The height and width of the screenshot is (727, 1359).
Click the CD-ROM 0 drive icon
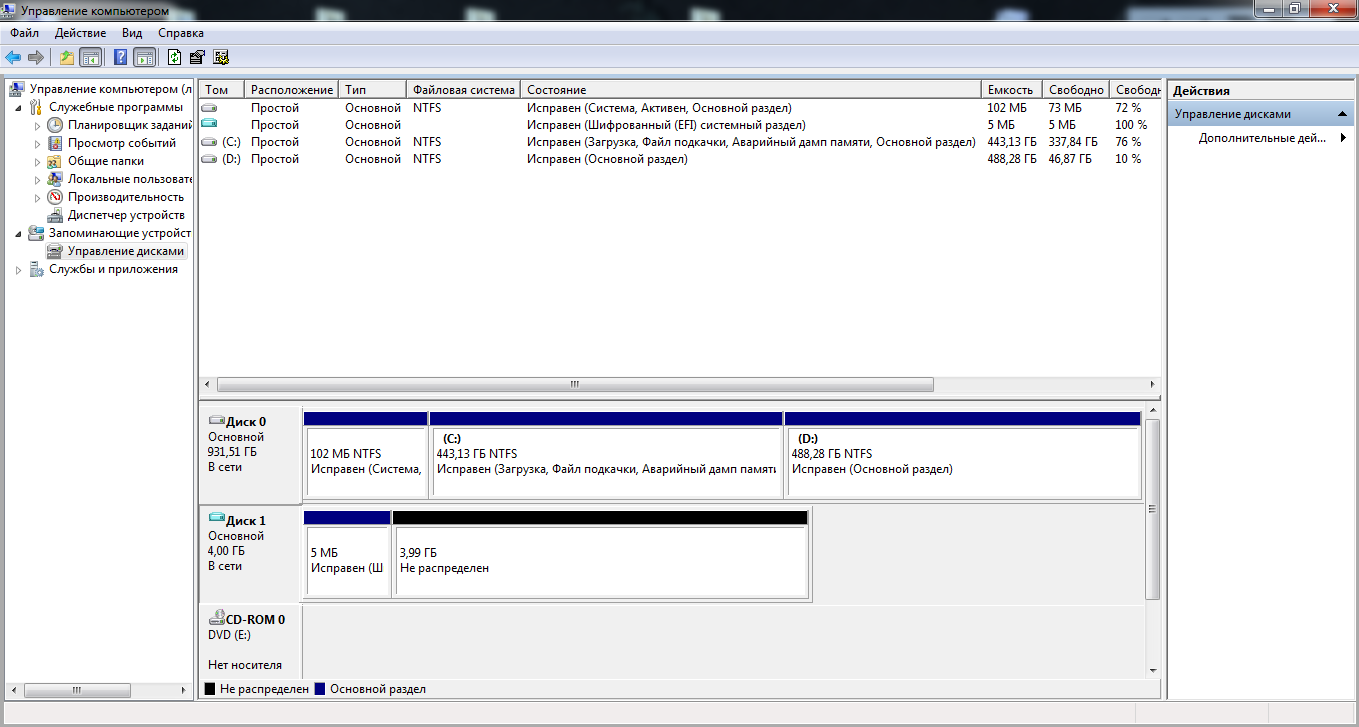click(216, 620)
